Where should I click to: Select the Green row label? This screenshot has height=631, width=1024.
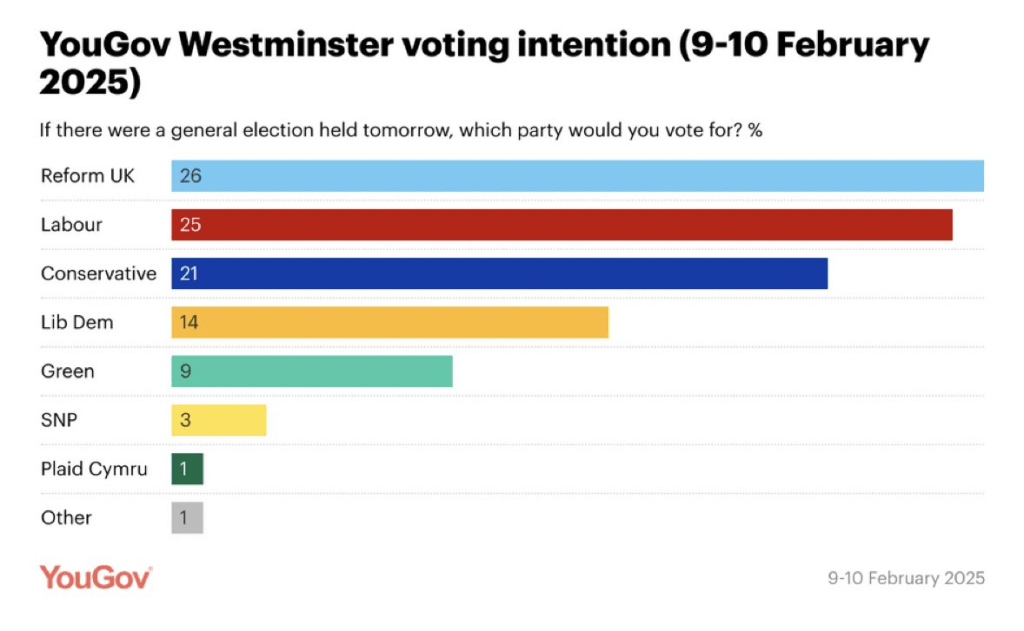(67, 371)
